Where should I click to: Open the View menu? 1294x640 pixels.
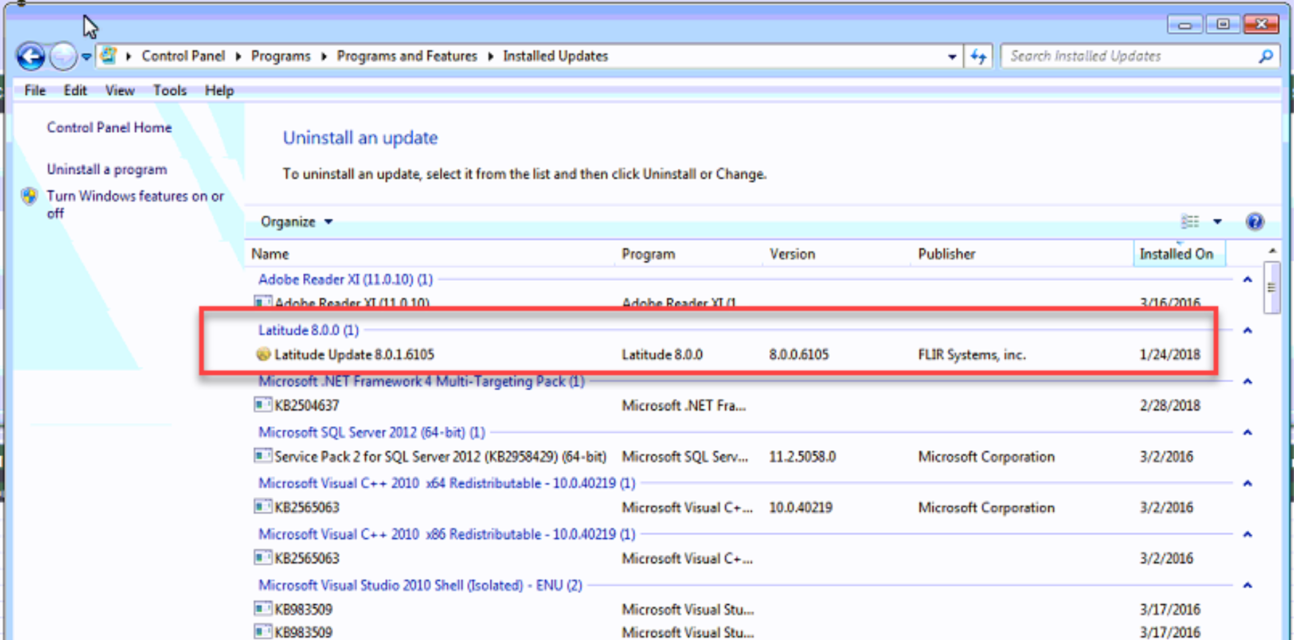tap(119, 90)
